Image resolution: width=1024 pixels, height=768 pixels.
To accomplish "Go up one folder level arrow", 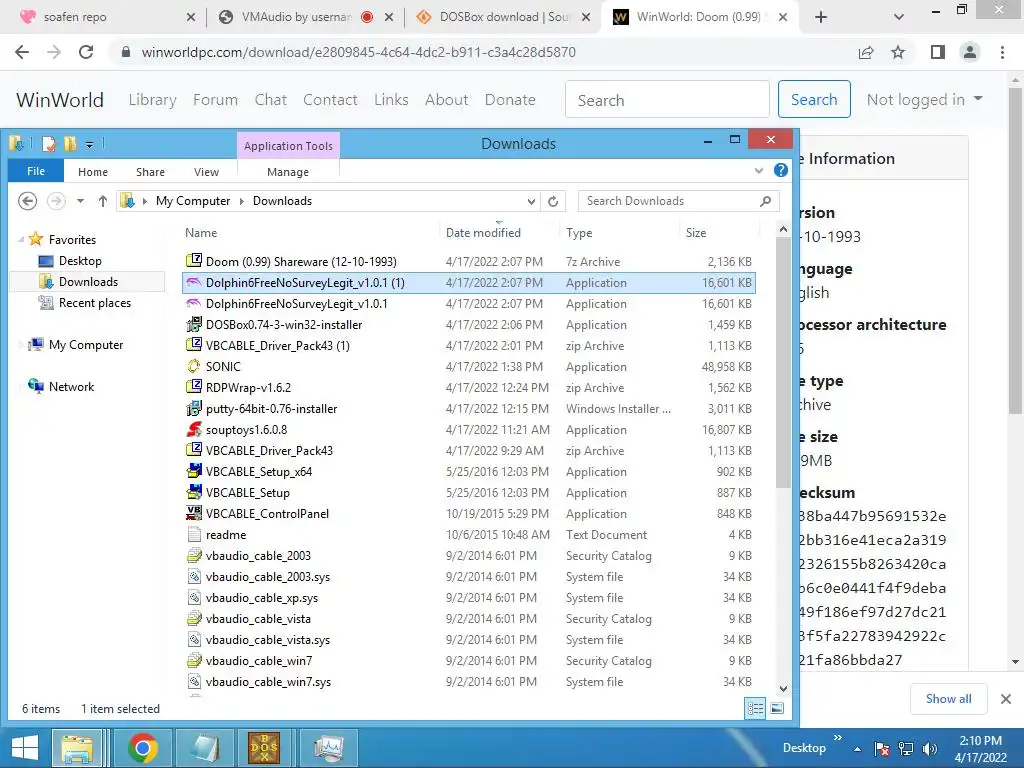I will (x=103, y=201).
